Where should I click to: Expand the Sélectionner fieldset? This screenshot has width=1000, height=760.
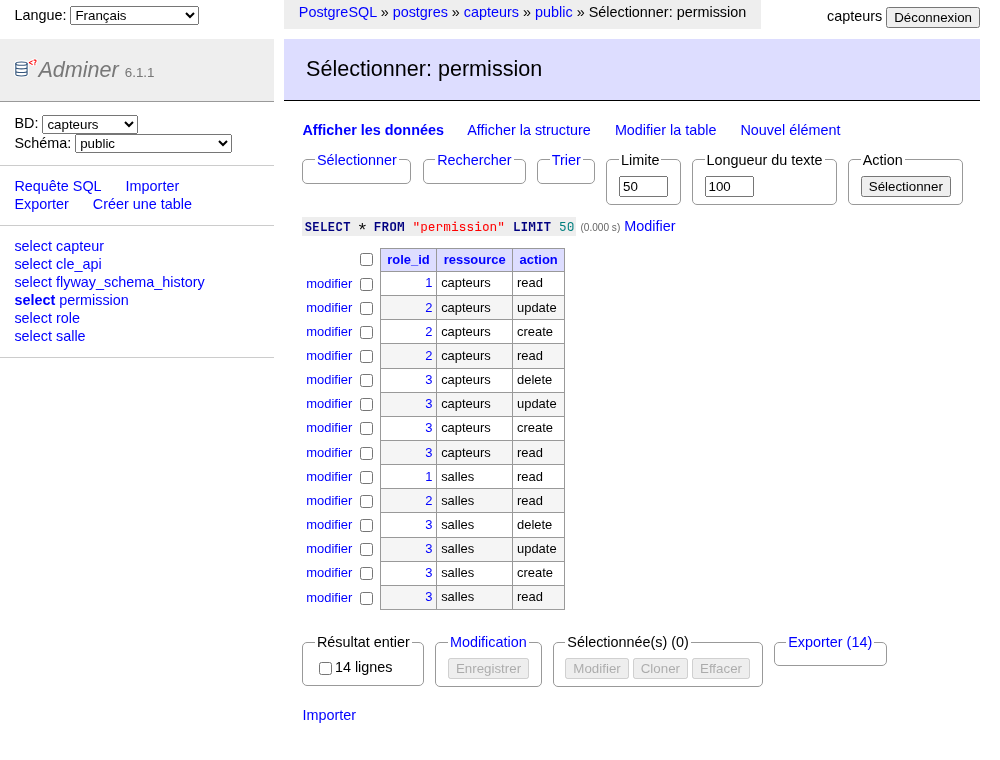click(x=357, y=160)
